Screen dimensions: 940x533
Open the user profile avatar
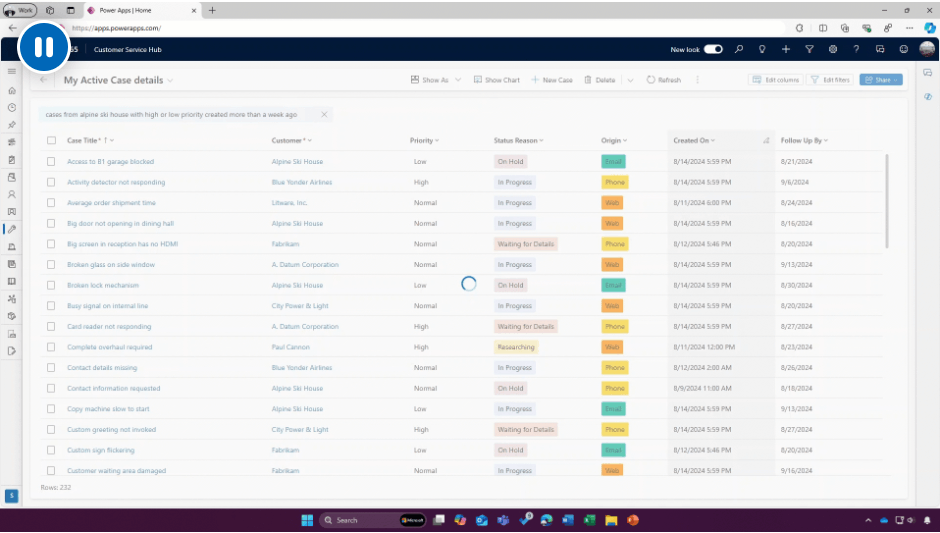click(x=927, y=49)
